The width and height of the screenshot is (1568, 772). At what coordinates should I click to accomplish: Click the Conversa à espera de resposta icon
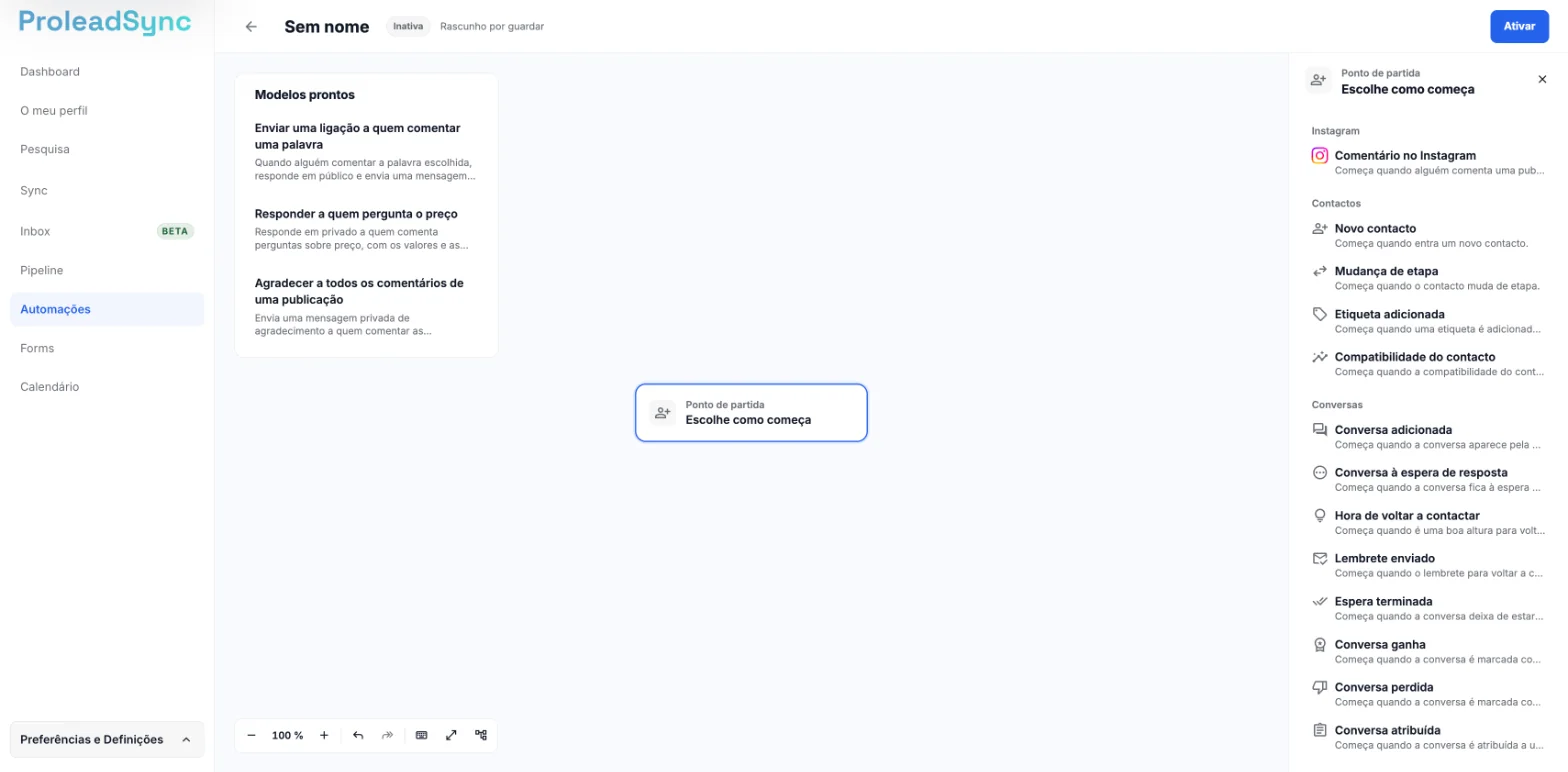pyautogui.click(x=1320, y=472)
